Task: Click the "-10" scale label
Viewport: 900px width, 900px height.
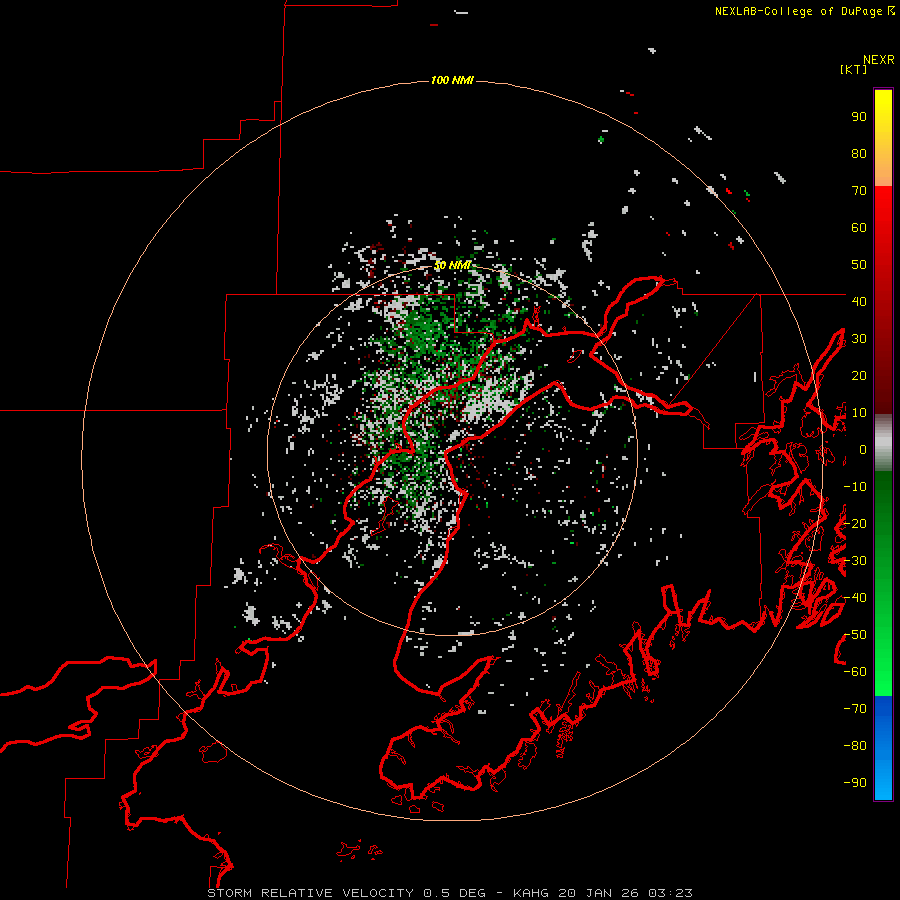Action: [x=855, y=487]
